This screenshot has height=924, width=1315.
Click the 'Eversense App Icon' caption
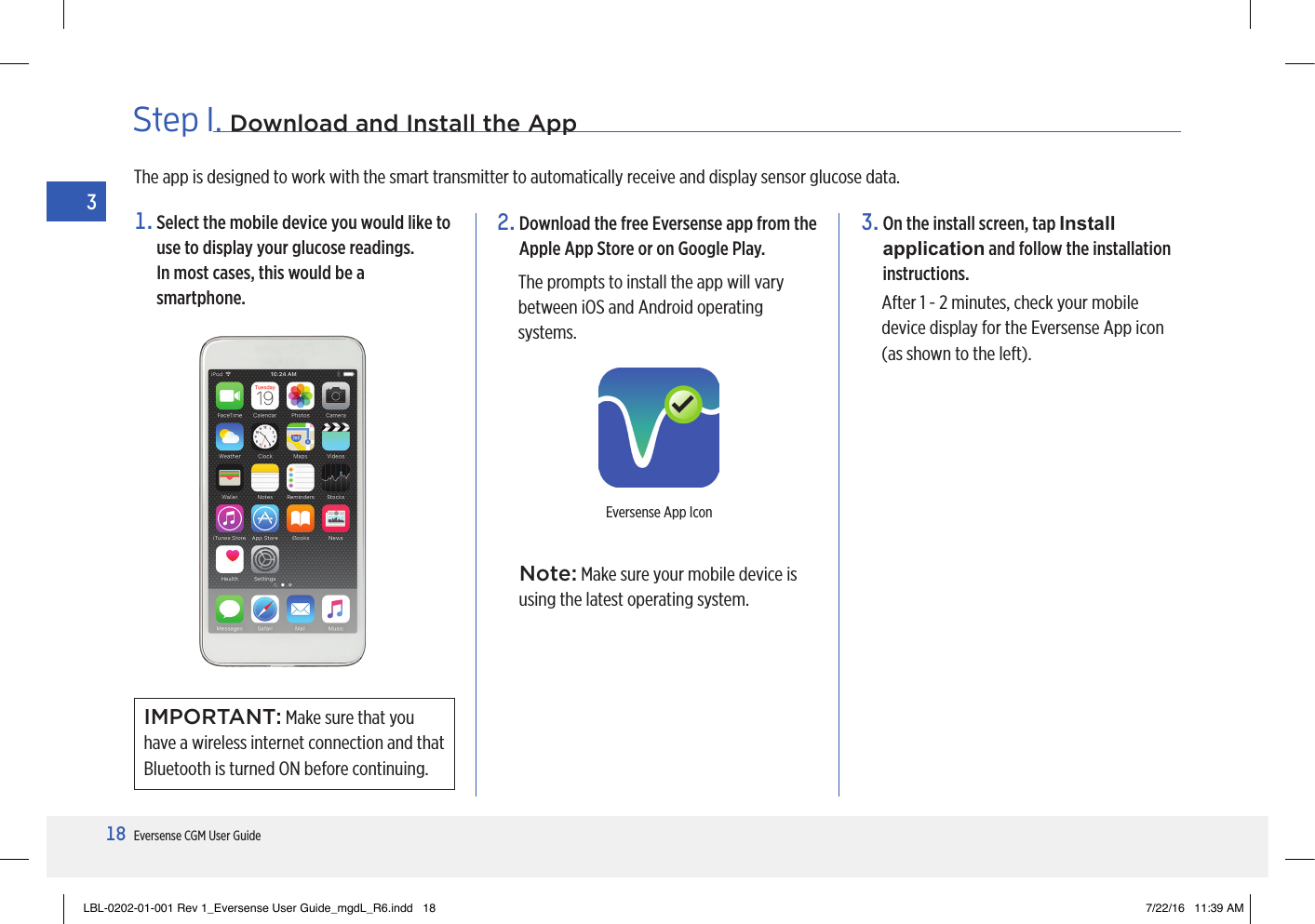[x=659, y=512]
